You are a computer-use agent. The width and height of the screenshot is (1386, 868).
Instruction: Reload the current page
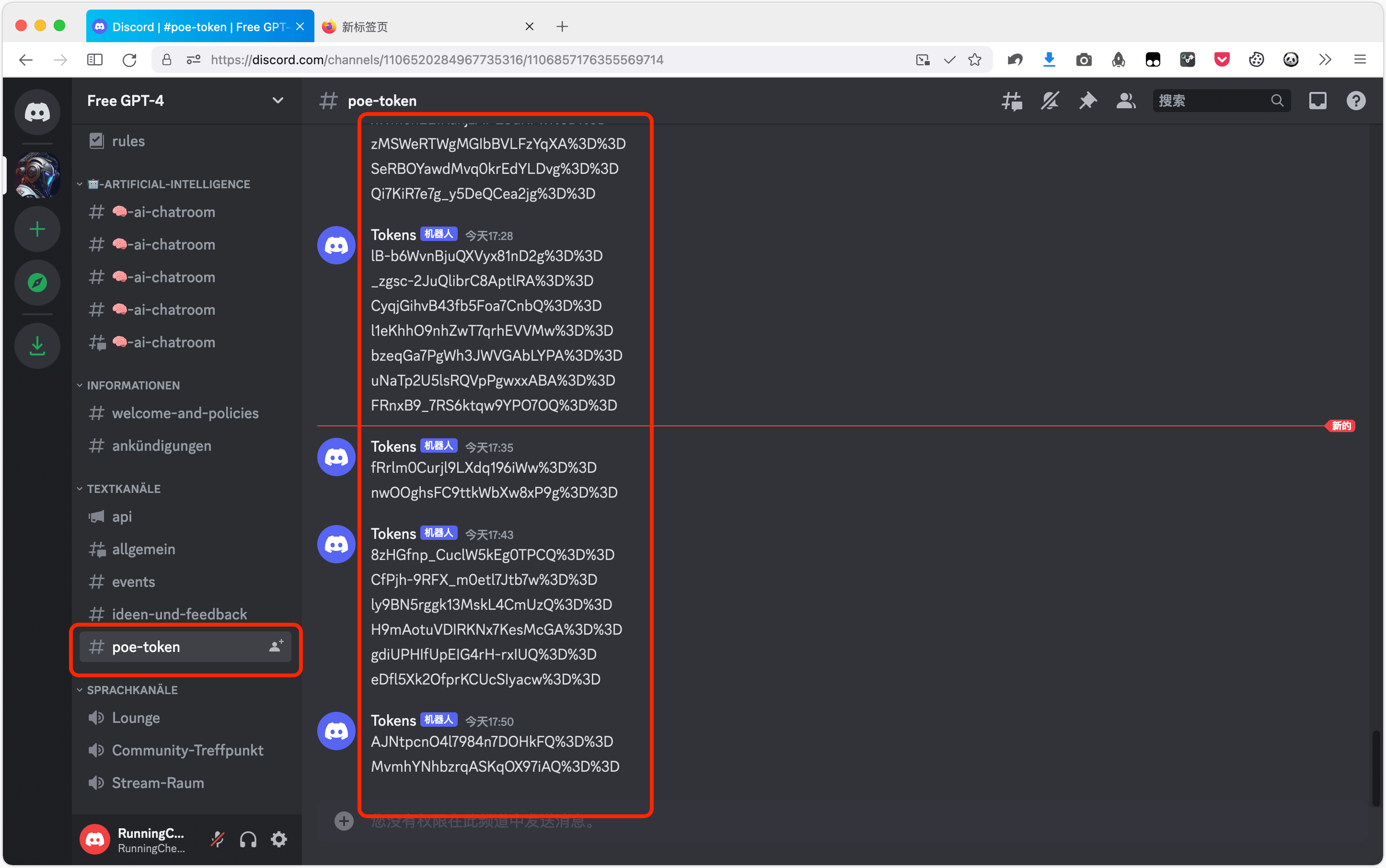point(129,60)
